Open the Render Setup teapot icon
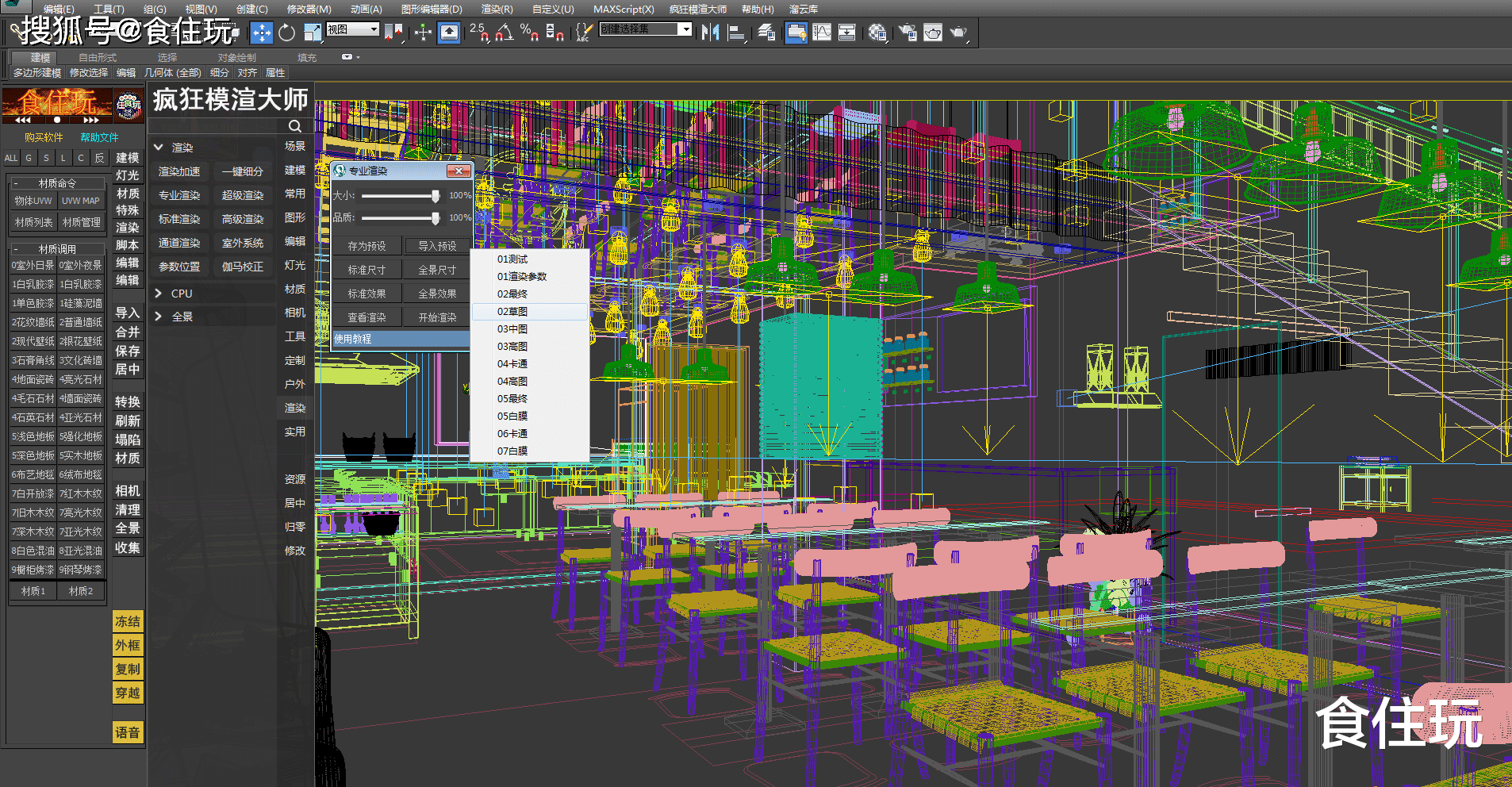The width and height of the screenshot is (1512, 787). coord(908,33)
